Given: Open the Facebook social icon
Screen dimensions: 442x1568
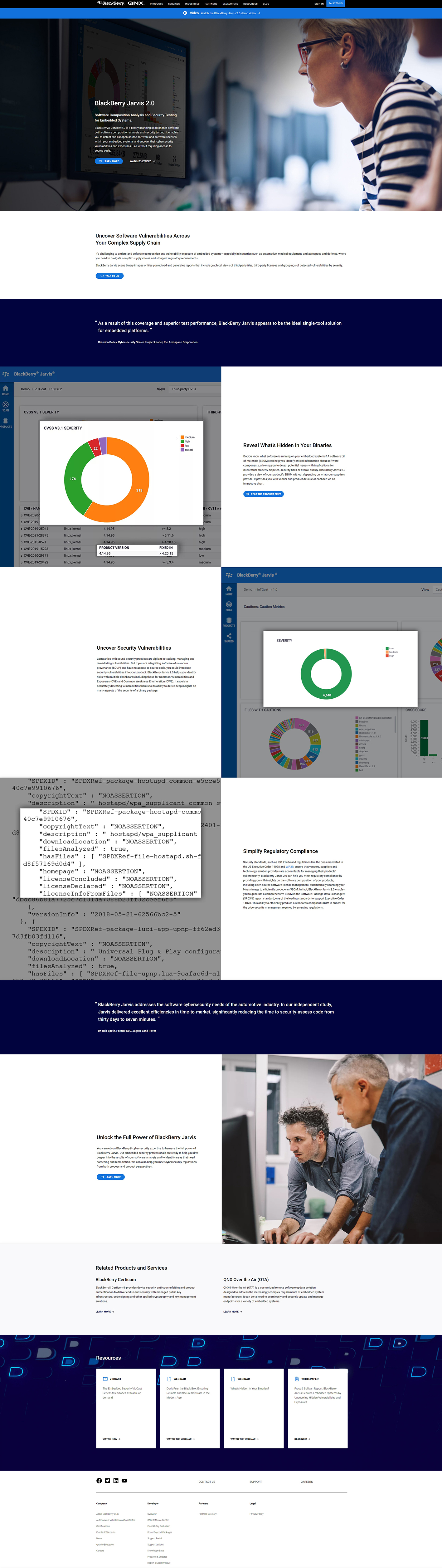Looking at the screenshot, I should tap(99, 1481).
